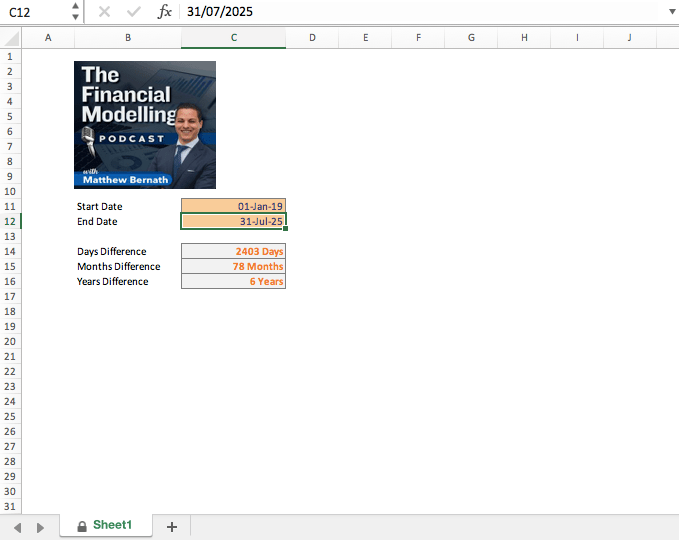The height and width of the screenshot is (540, 679).
Task: Click the fill handle on cell C12
Action: pyautogui.click(x=285, y=229)
